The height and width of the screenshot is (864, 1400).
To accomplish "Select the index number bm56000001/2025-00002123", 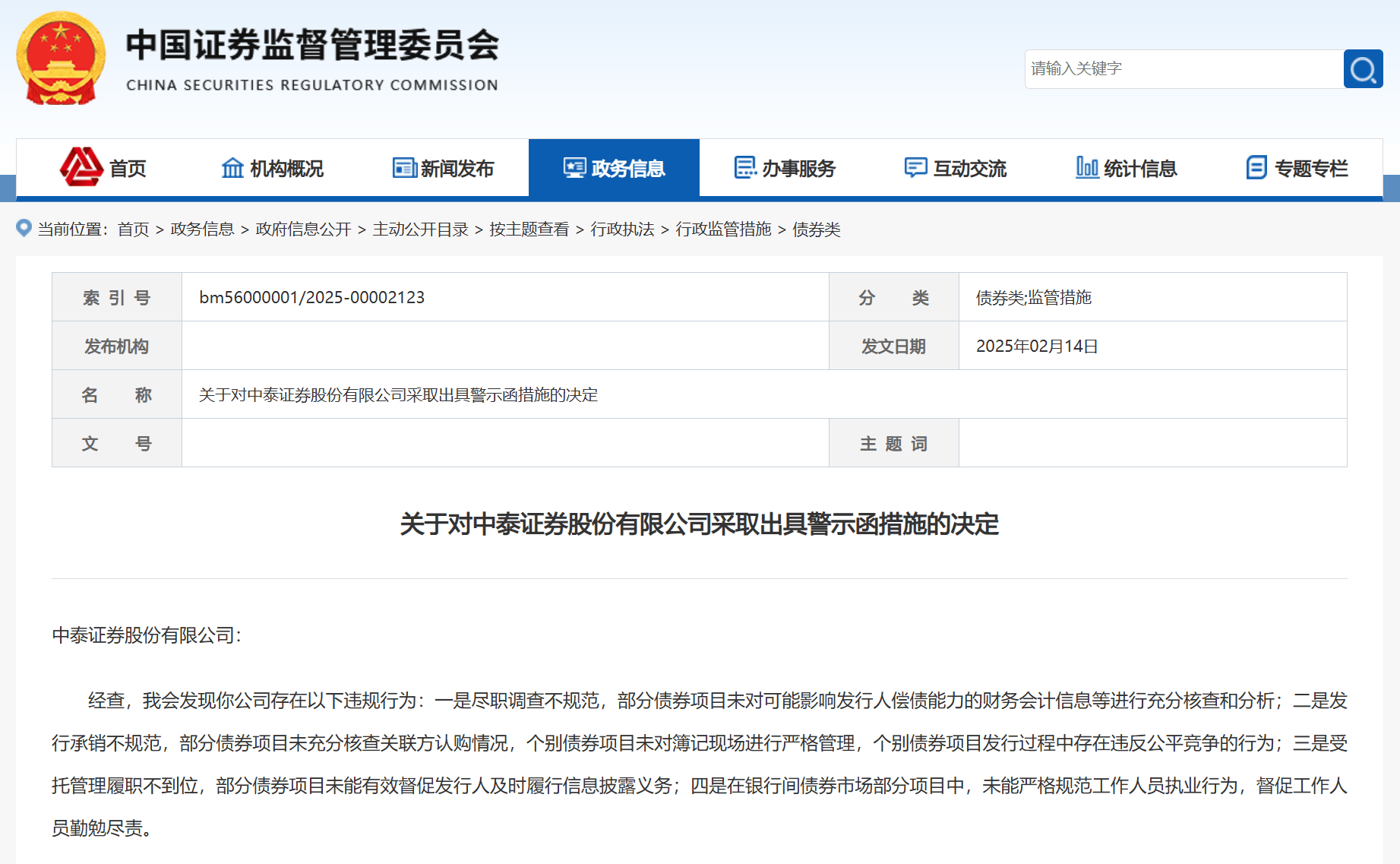I will [311, 297].
